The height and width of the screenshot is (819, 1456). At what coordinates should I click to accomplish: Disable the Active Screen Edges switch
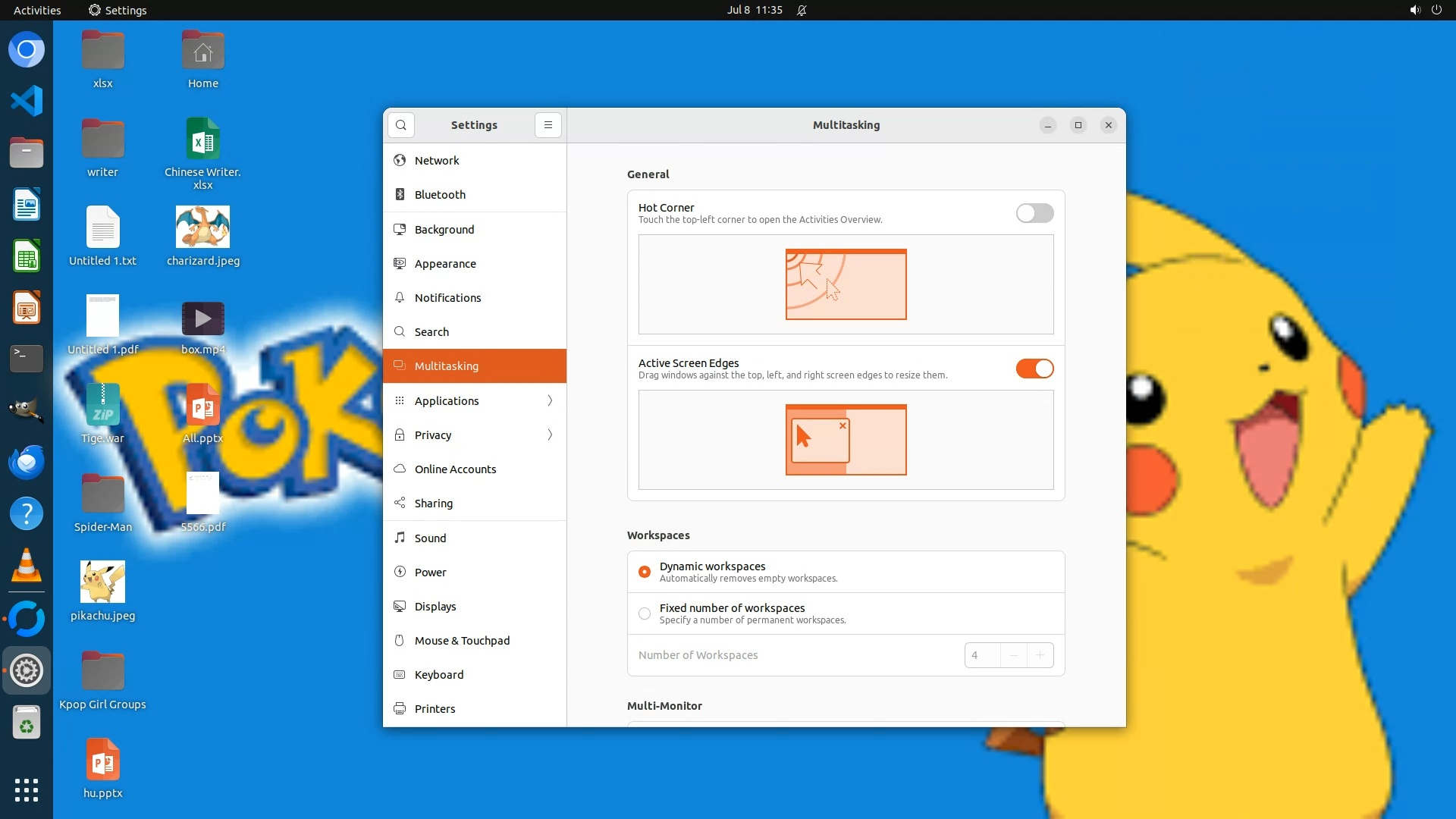click(x=1034, y=369)
